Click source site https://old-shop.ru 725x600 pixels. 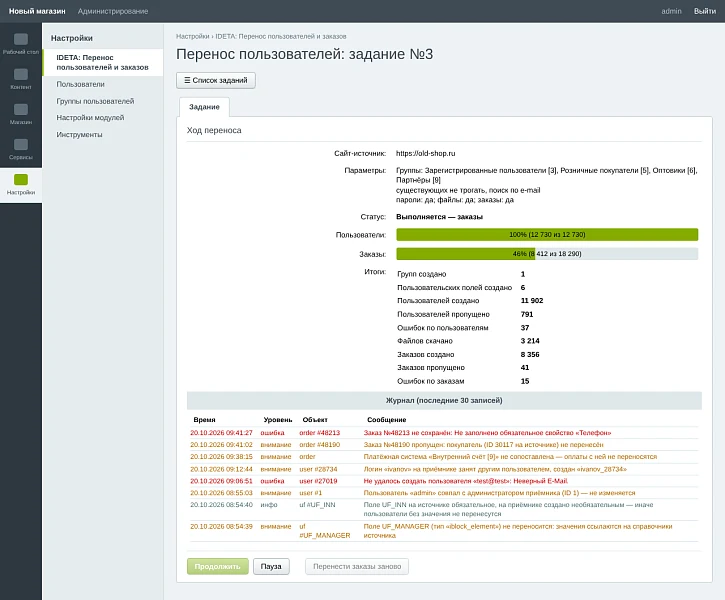pyautogui.click(x=425, y=153)
